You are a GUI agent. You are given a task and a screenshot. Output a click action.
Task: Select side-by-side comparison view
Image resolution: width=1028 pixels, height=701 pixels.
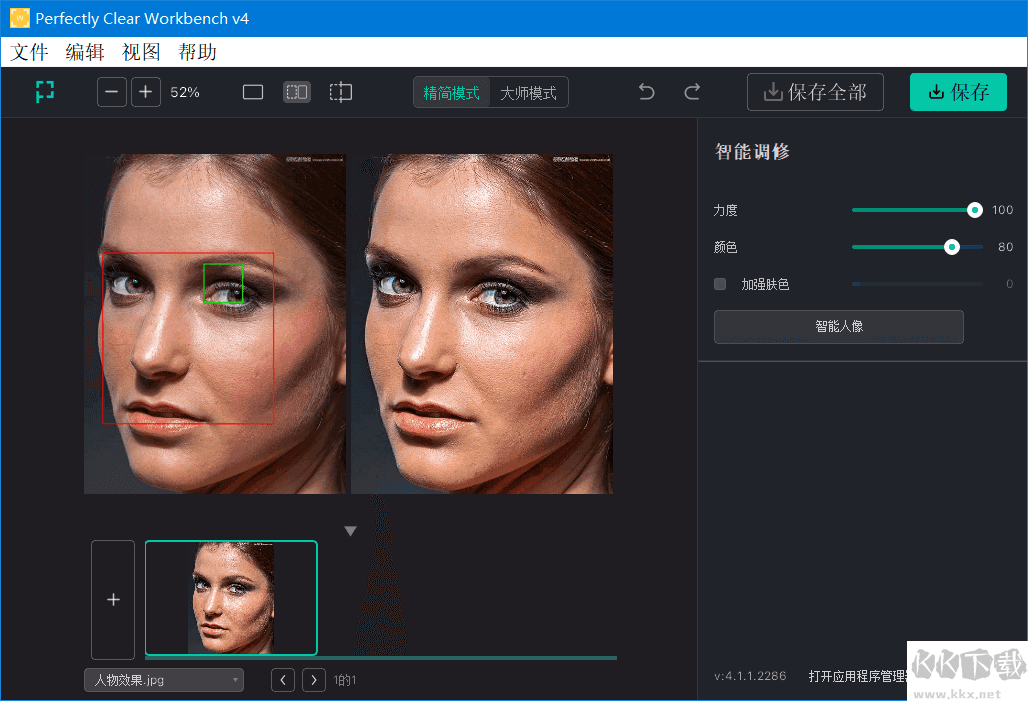pyautogui.click(x=296, y=92)
